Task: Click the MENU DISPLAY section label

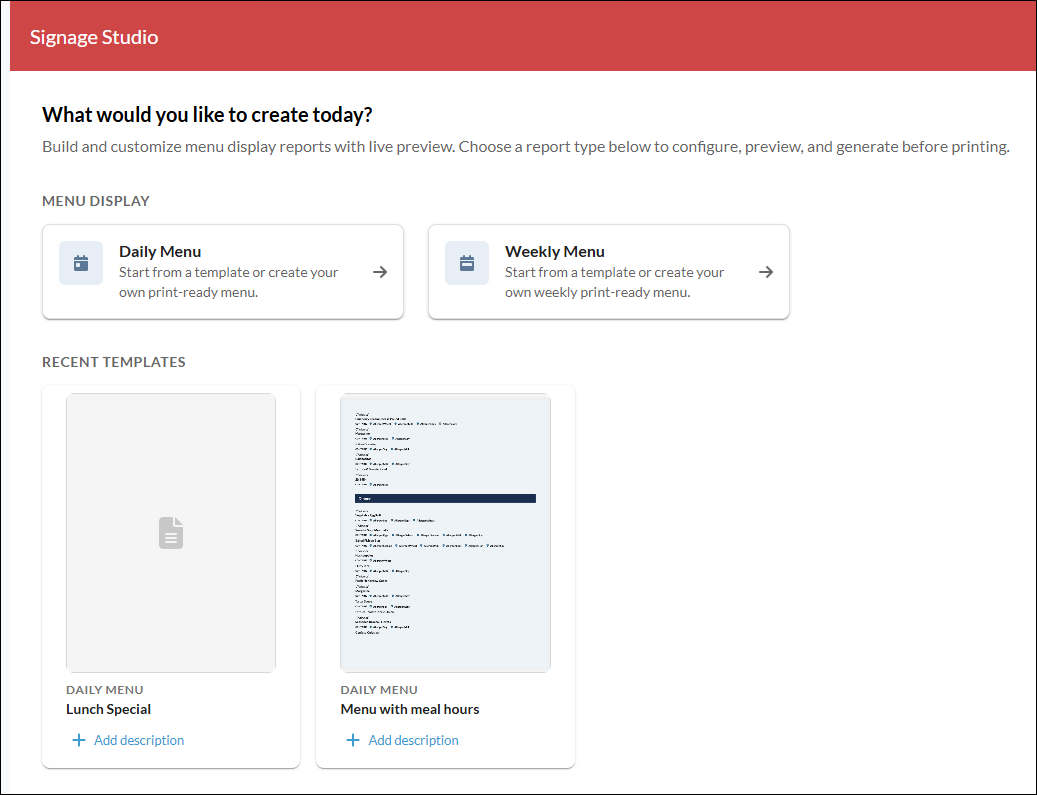Action: pos(96,201)
